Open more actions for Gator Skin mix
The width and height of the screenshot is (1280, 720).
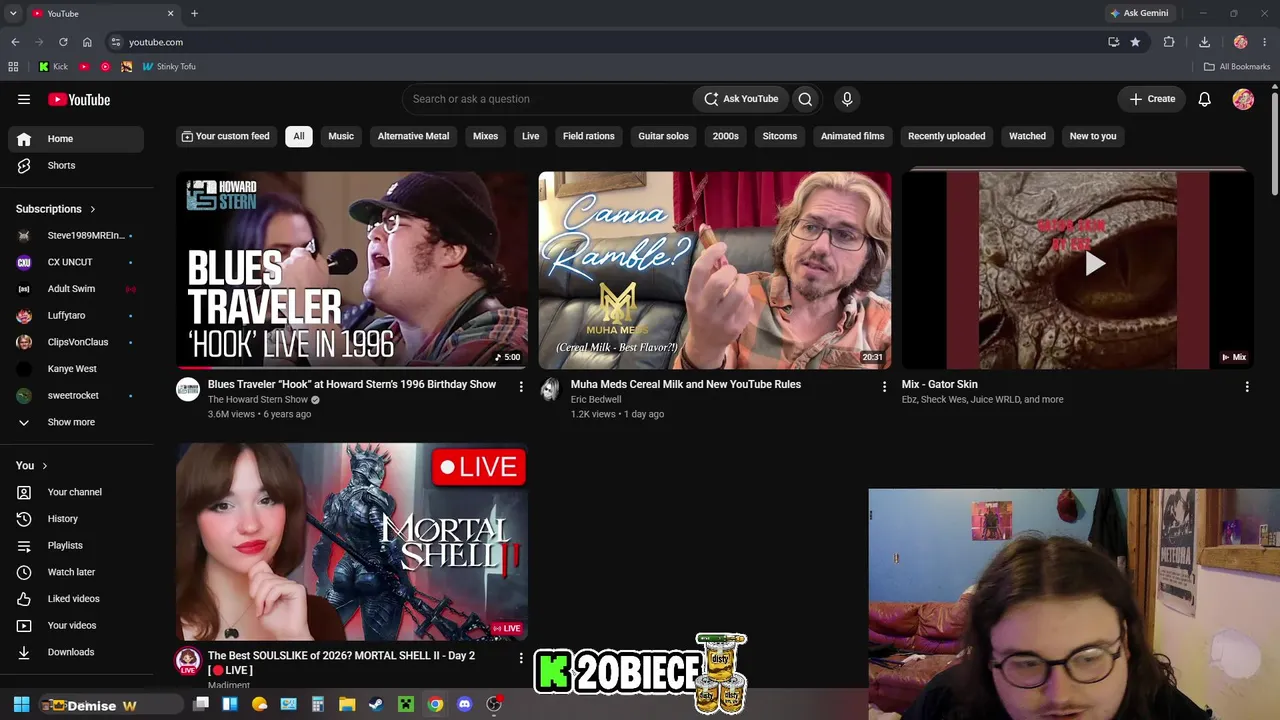[x=1247, y=386]
